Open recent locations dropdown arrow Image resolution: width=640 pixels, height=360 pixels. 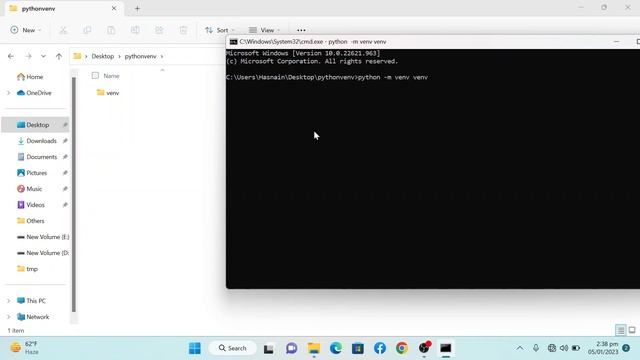click(x=43, y=56)
